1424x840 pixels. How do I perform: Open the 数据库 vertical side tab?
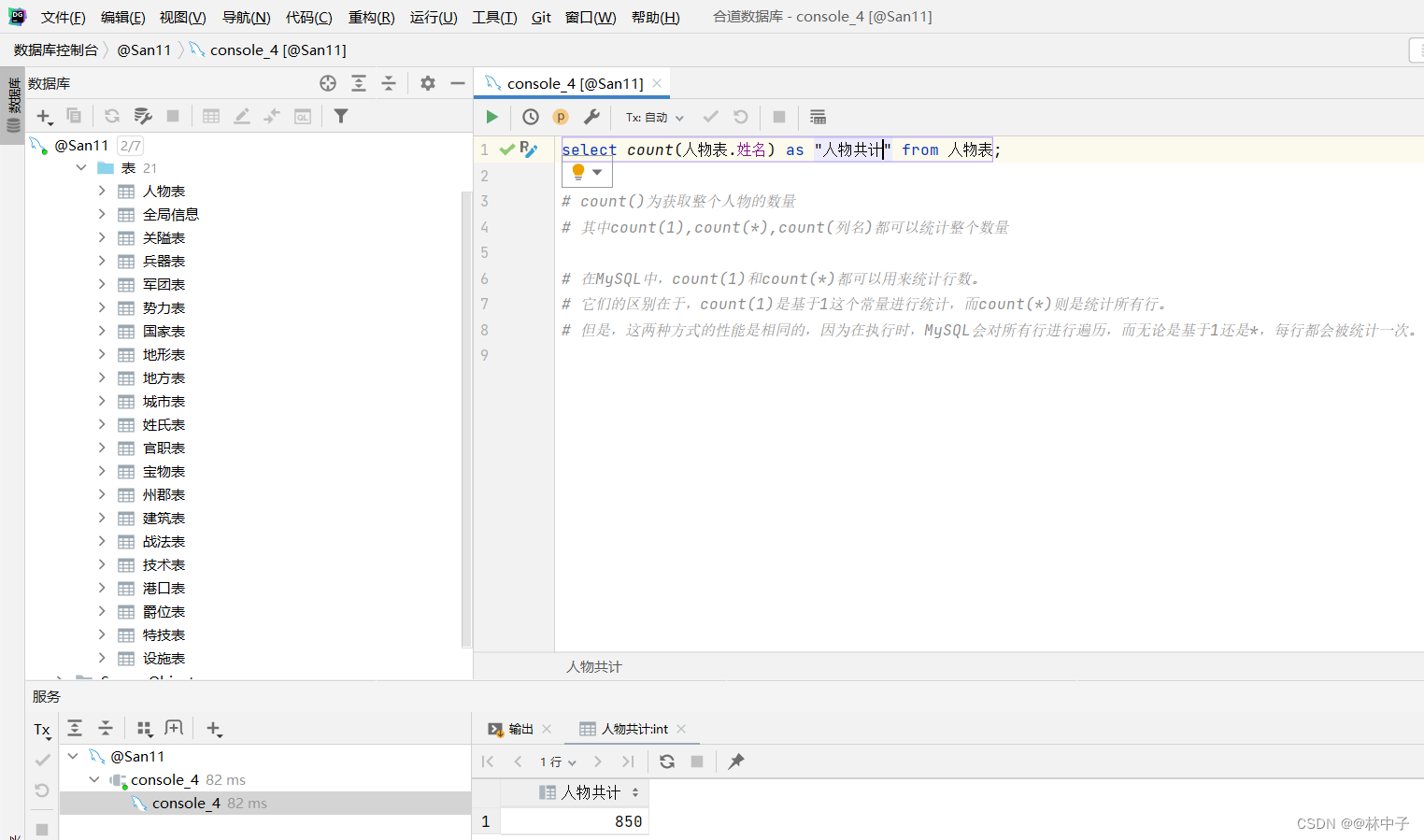coord(13,106)
